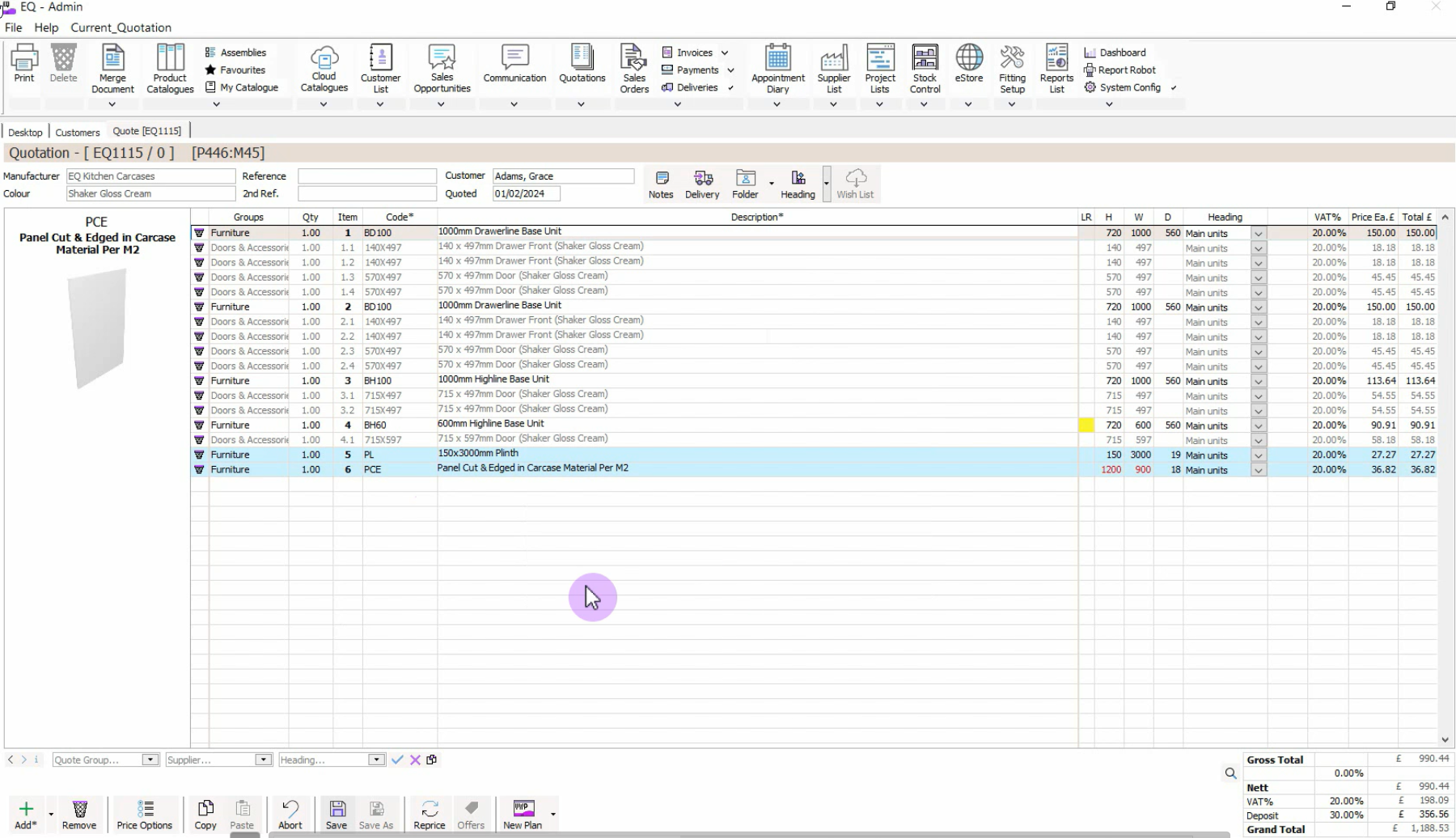
Task: Select the Quote [EQ1115] tab
Action: coord(147,131)
